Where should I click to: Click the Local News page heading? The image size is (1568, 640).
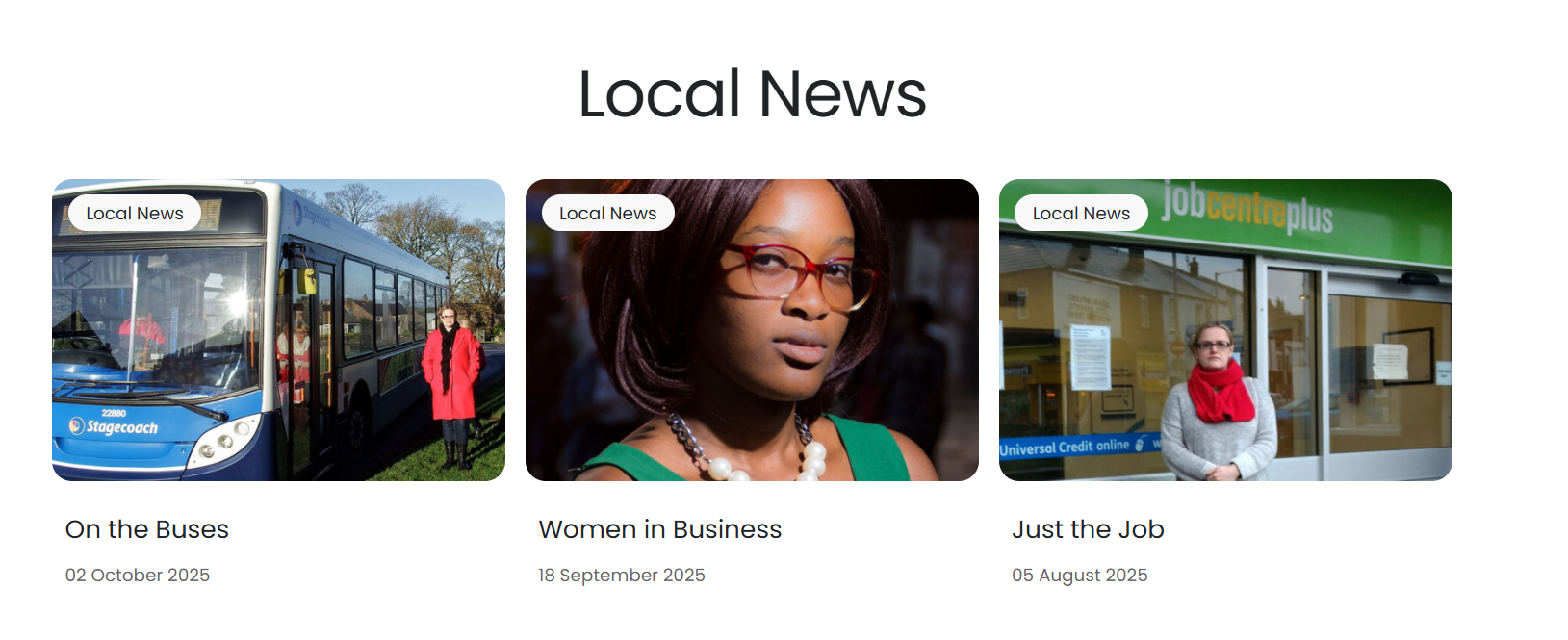point(752,94)
